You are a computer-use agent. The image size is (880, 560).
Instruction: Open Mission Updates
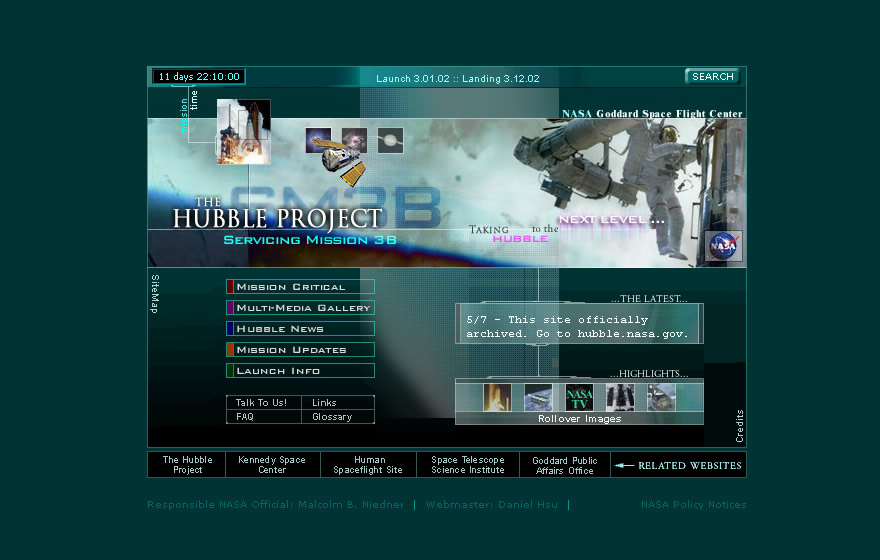[x=300, y=350]
